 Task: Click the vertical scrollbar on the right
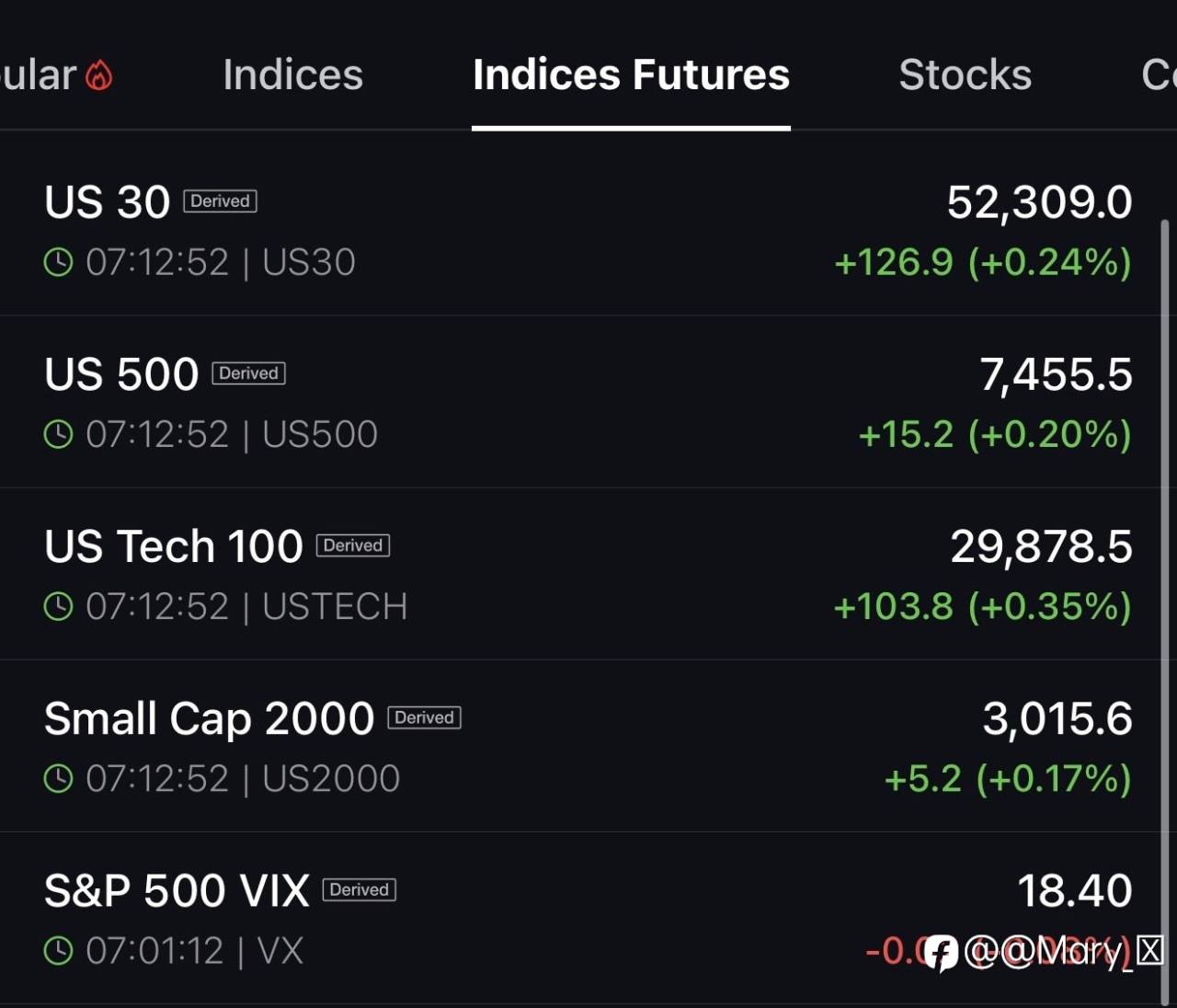[x=1166, y=612]
